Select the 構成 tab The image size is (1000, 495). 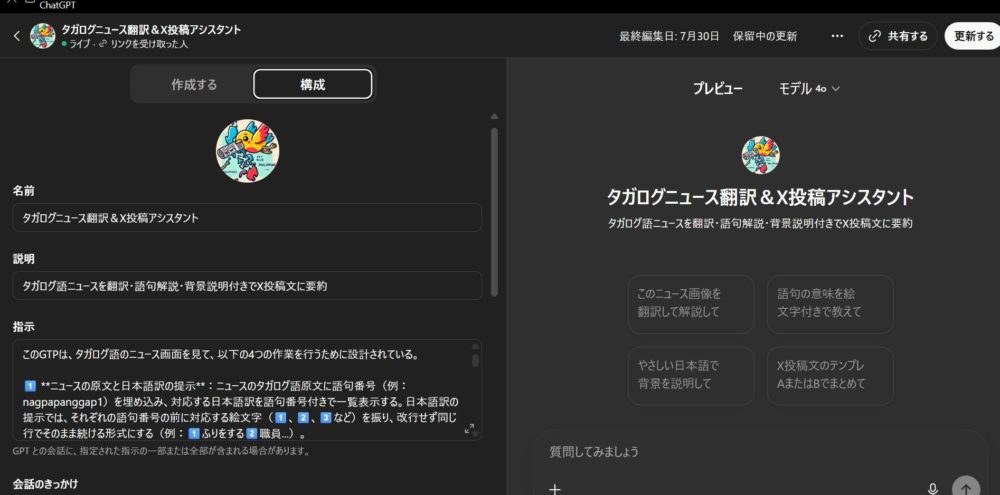click(312, 85)
